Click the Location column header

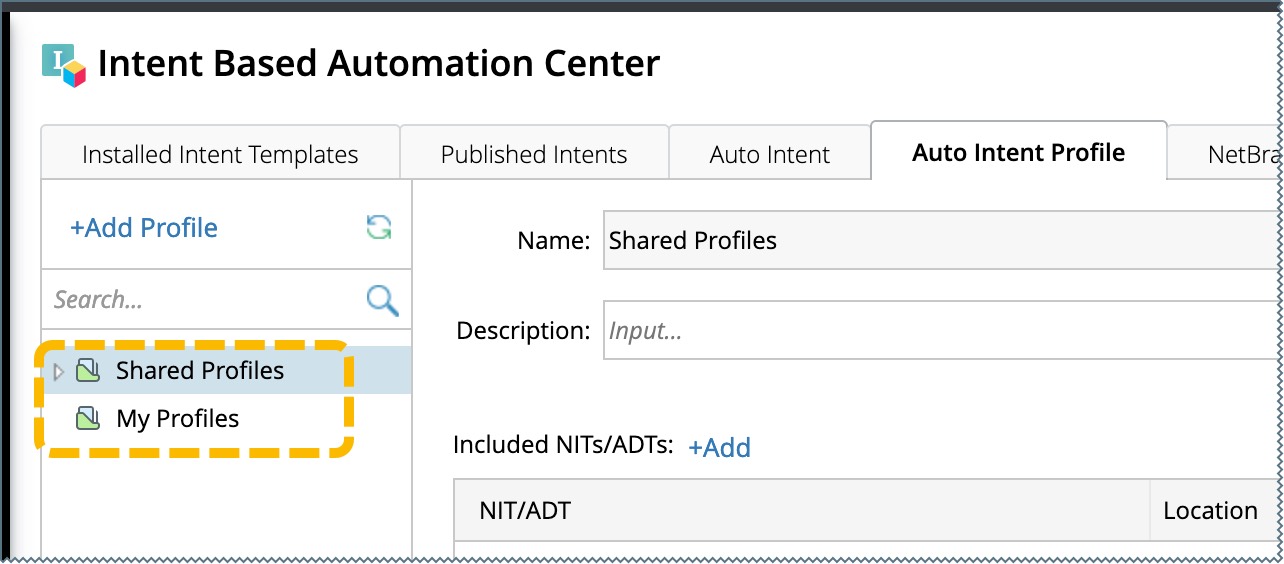[x=1210, y=511]
